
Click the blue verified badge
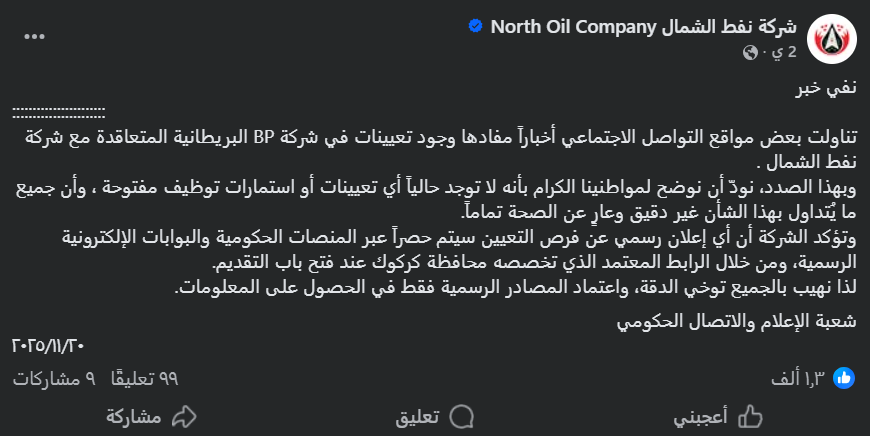click(x=474, y=26)
